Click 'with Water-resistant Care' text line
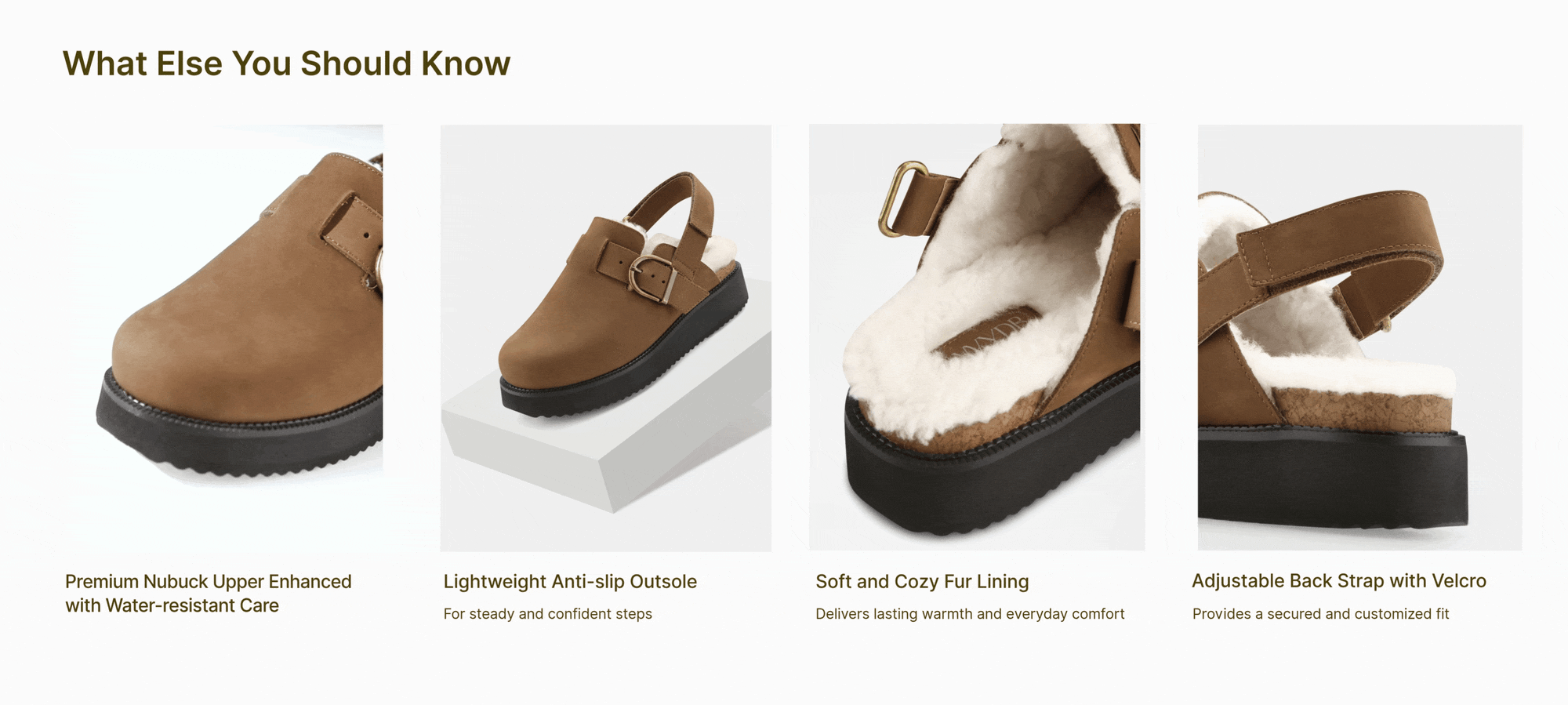This screenshot has width=1568, height=705. tap(172, 606)
